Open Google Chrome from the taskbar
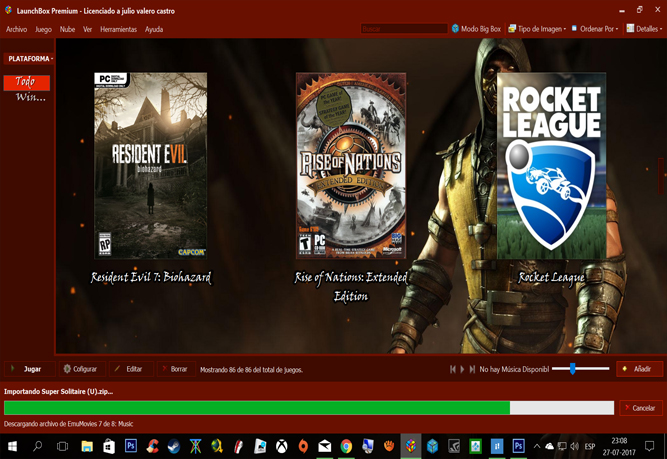This screenshot has height=459, width=667. click(x=346, y=446)
